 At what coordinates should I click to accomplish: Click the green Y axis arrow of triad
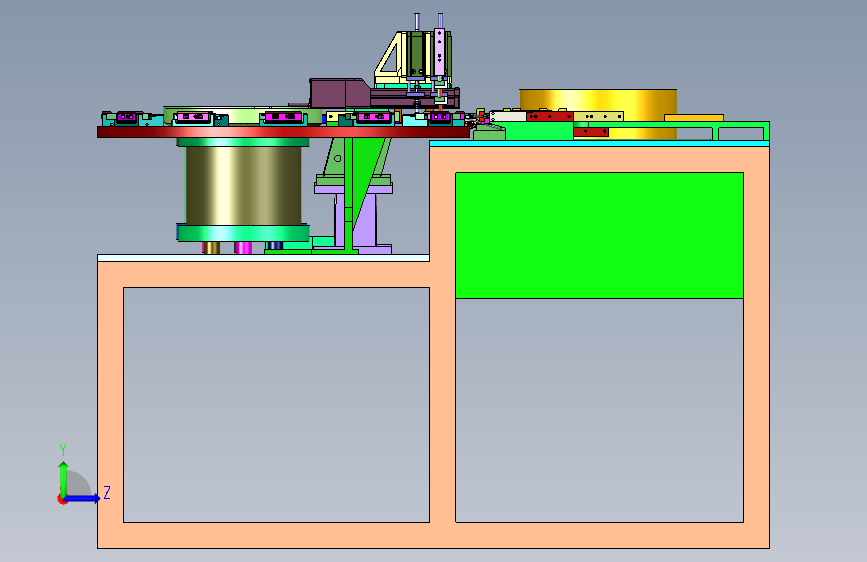click(x=63, y=479)
